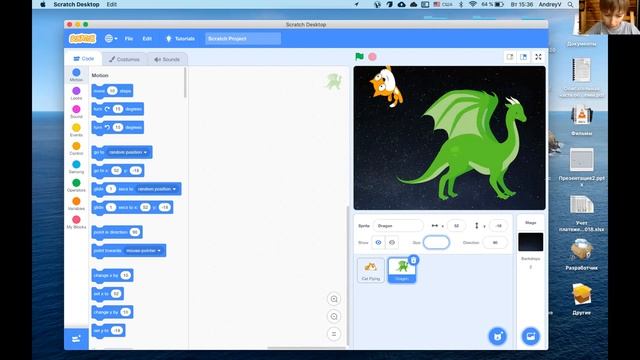This screenshot has width=640, height=360.
Task: Delete the Dragon sprite with trash icon
Action: 413,260
